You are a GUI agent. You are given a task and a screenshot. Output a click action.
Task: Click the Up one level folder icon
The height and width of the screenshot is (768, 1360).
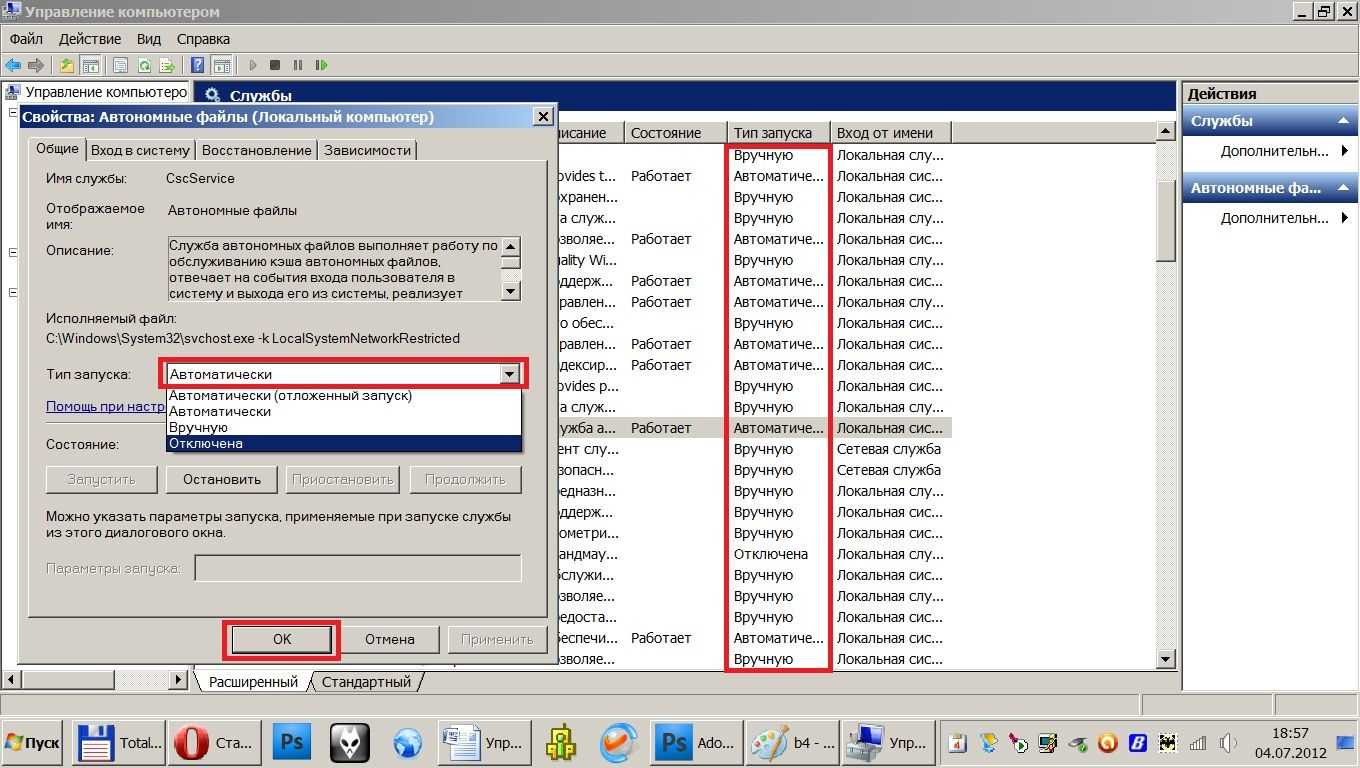pyautogui.click(x=66, y=66)
